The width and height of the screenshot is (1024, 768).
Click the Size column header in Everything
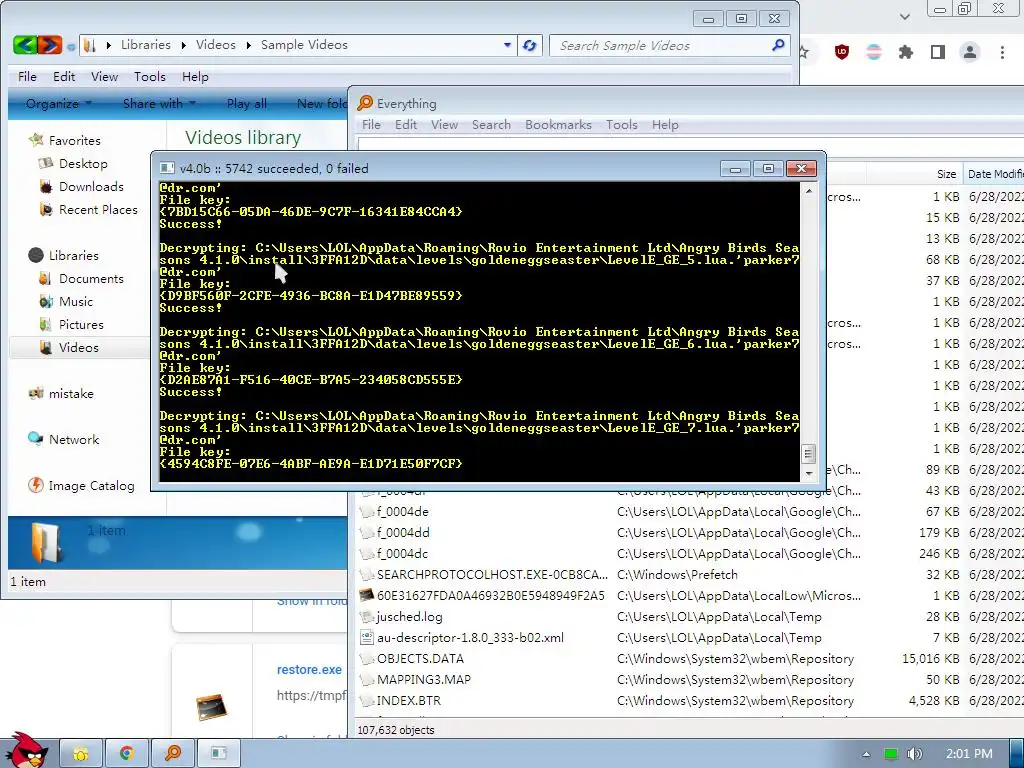914,174
